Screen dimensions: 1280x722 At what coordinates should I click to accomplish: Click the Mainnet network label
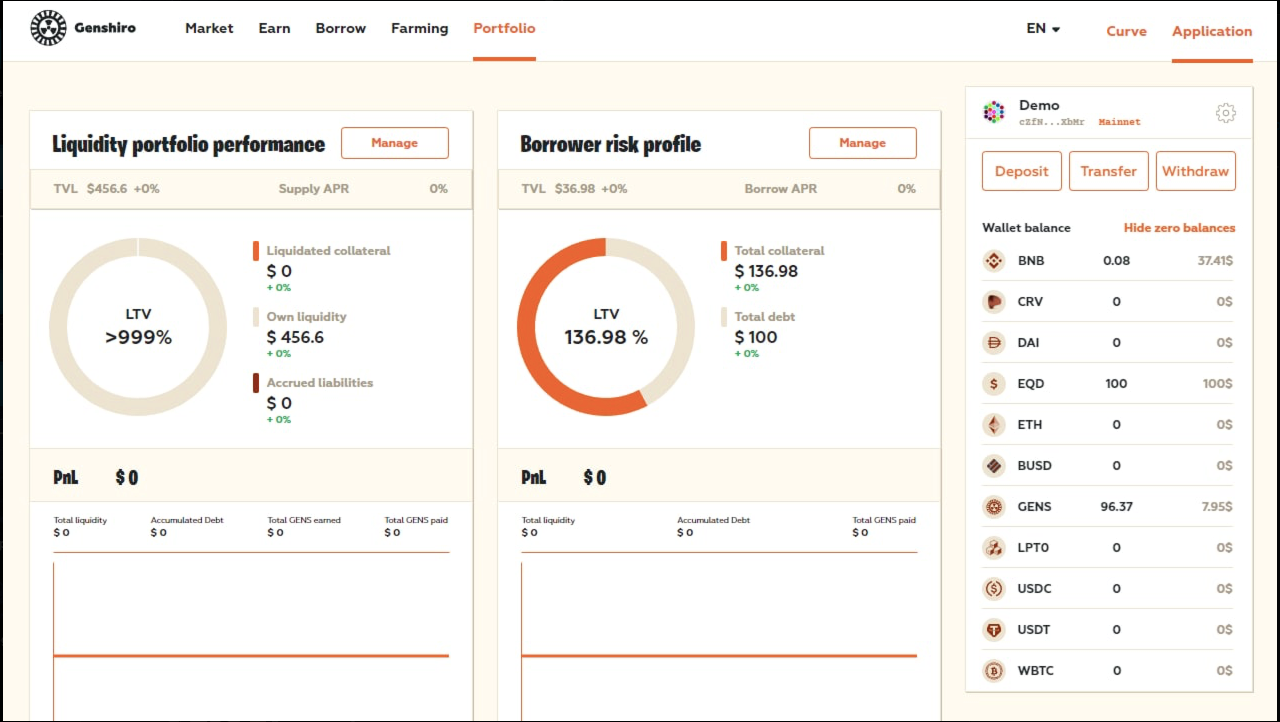pyautogui.click(x=1119, y=122)
